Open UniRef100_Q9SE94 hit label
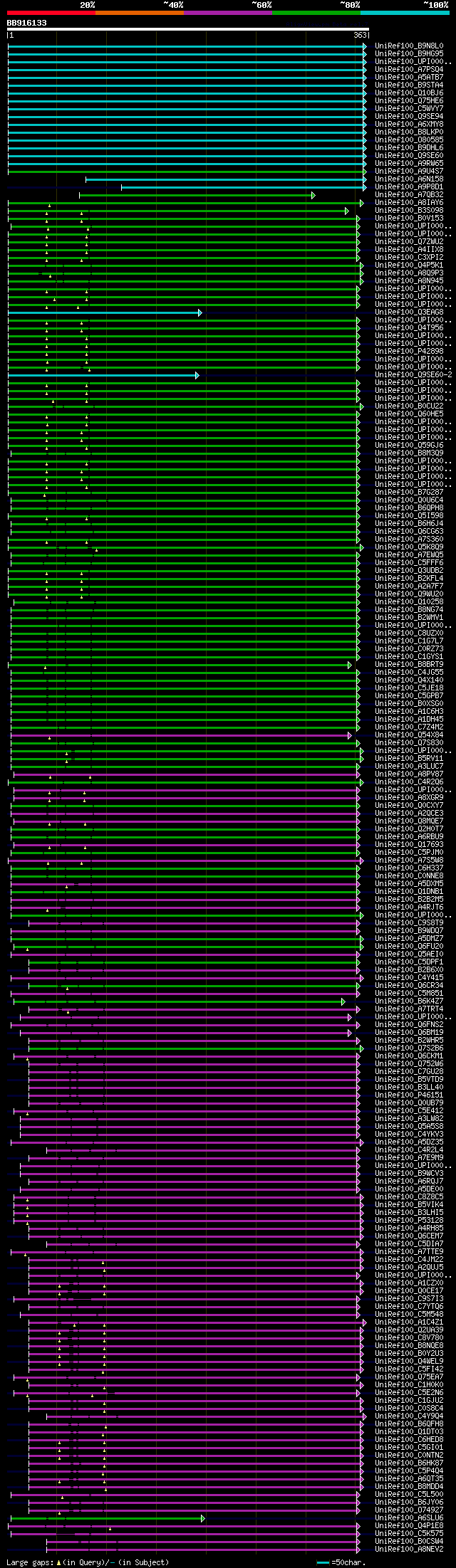456x1568 pixels. (409, 117)
